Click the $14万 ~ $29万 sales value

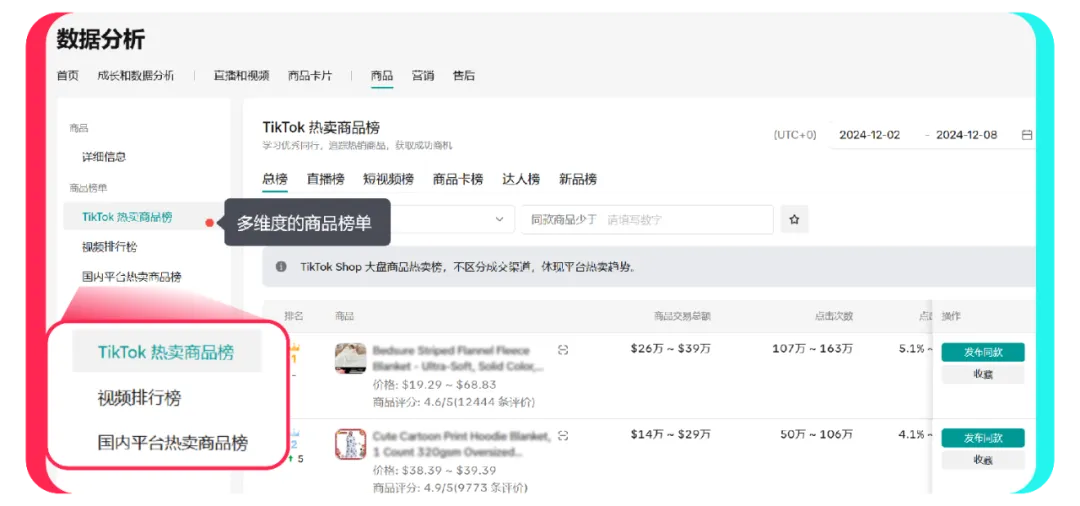pos(671,435)
